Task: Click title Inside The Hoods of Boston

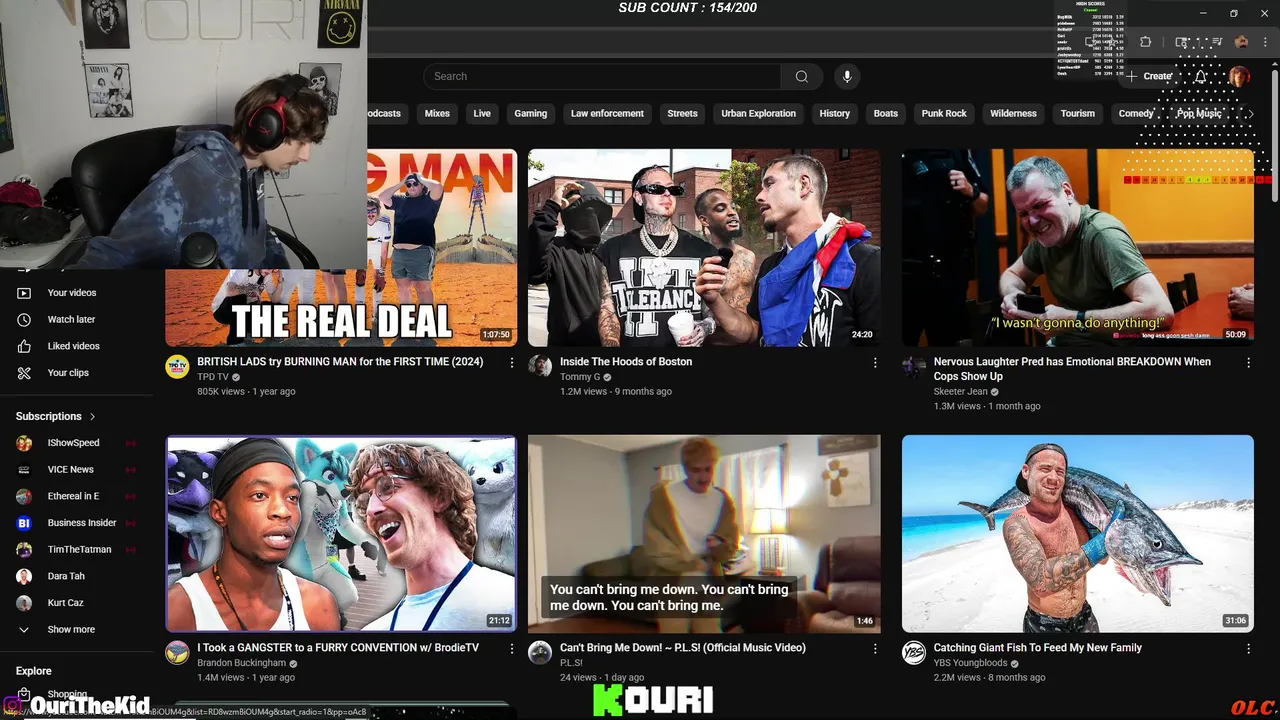Action: click(x=626, y=362)
